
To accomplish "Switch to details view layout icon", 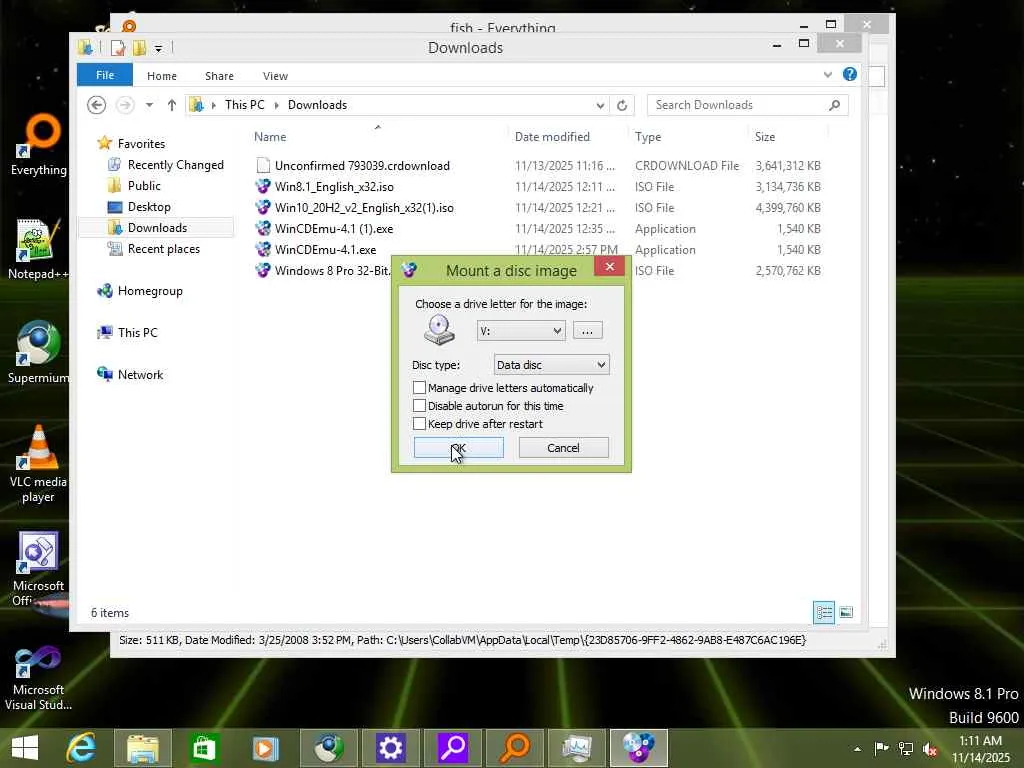I will point(824,612).
